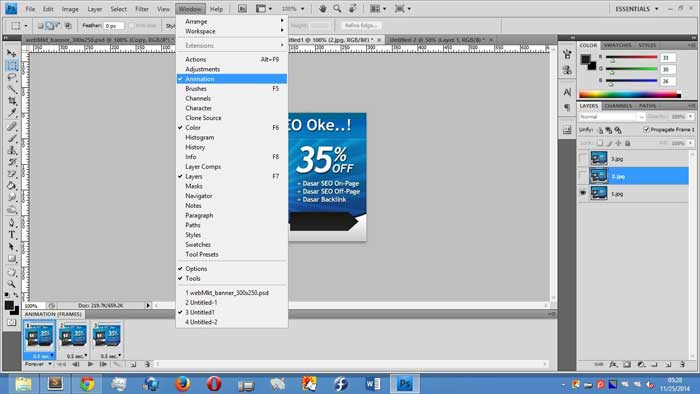This screenshot has width=700, height=394.
Task: Select next animation frame button
Action: 104,365
